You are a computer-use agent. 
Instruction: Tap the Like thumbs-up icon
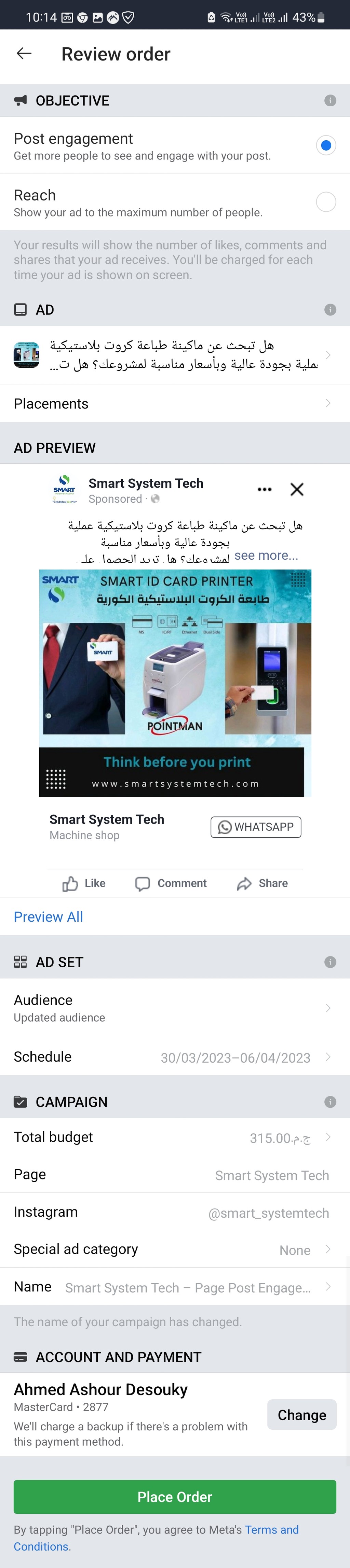pyautogui.click(x=70, y=884)
